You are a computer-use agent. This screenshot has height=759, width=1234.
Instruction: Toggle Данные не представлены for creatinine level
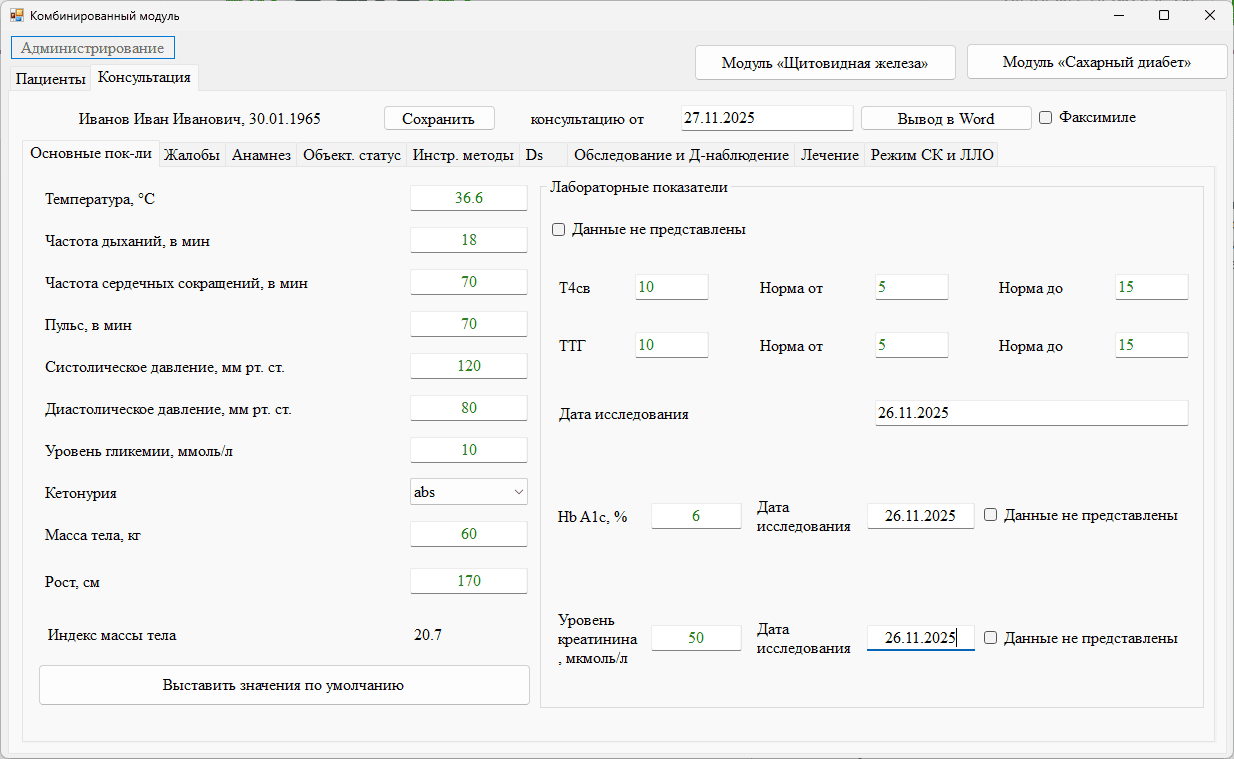(991, 638)
